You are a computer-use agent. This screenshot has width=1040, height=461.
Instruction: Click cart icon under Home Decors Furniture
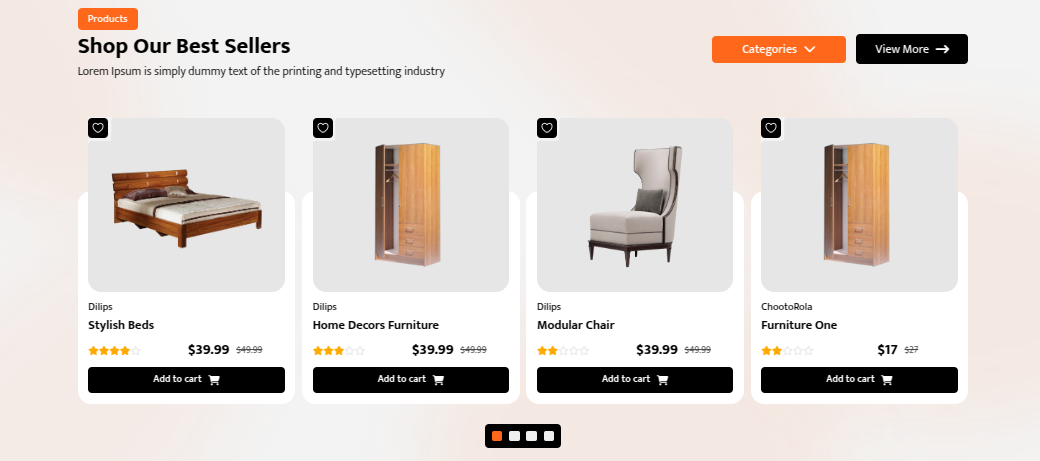pos(438,380)
